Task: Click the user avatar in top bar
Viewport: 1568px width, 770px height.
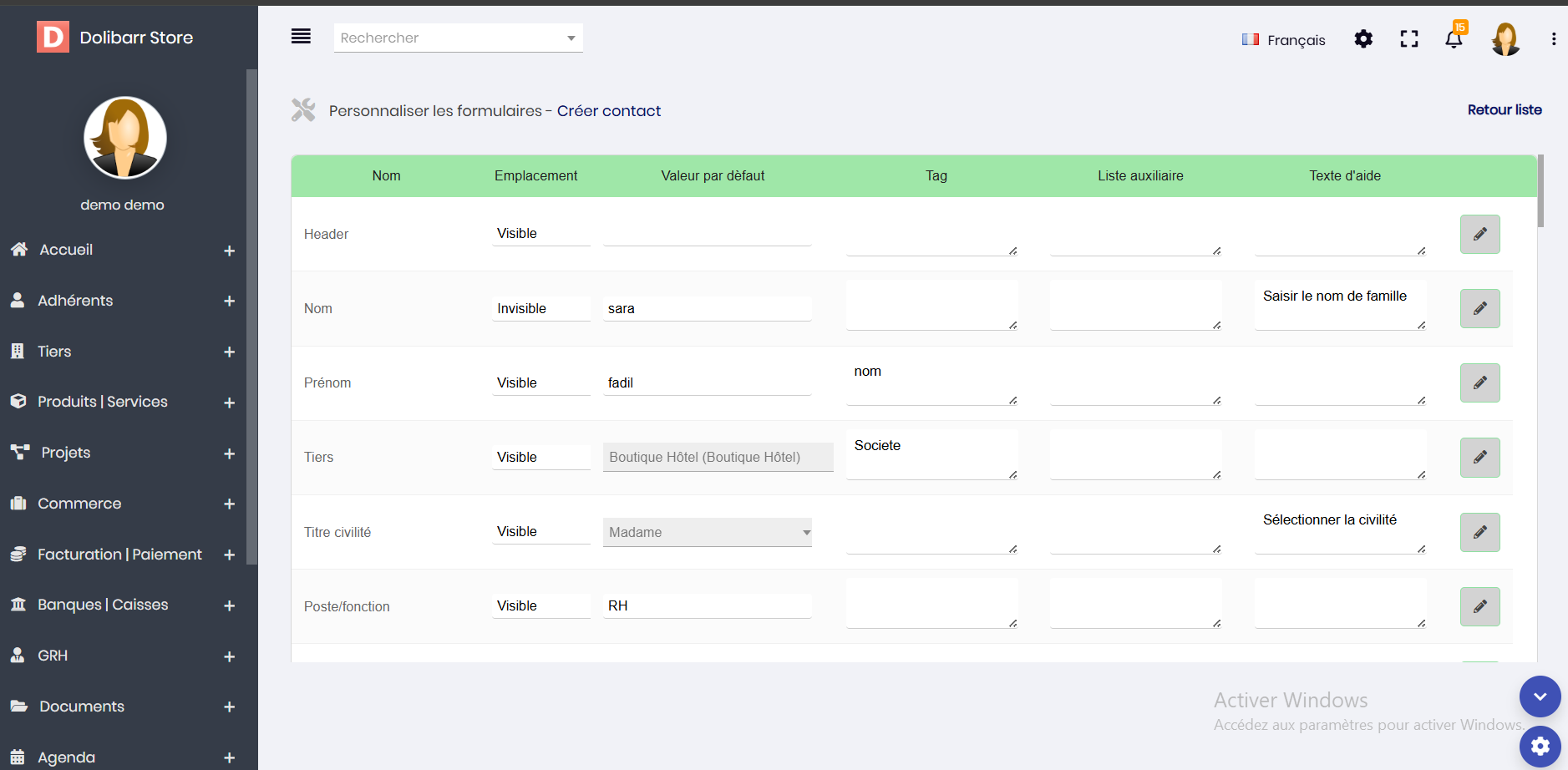Action: tap(1505, 39)
